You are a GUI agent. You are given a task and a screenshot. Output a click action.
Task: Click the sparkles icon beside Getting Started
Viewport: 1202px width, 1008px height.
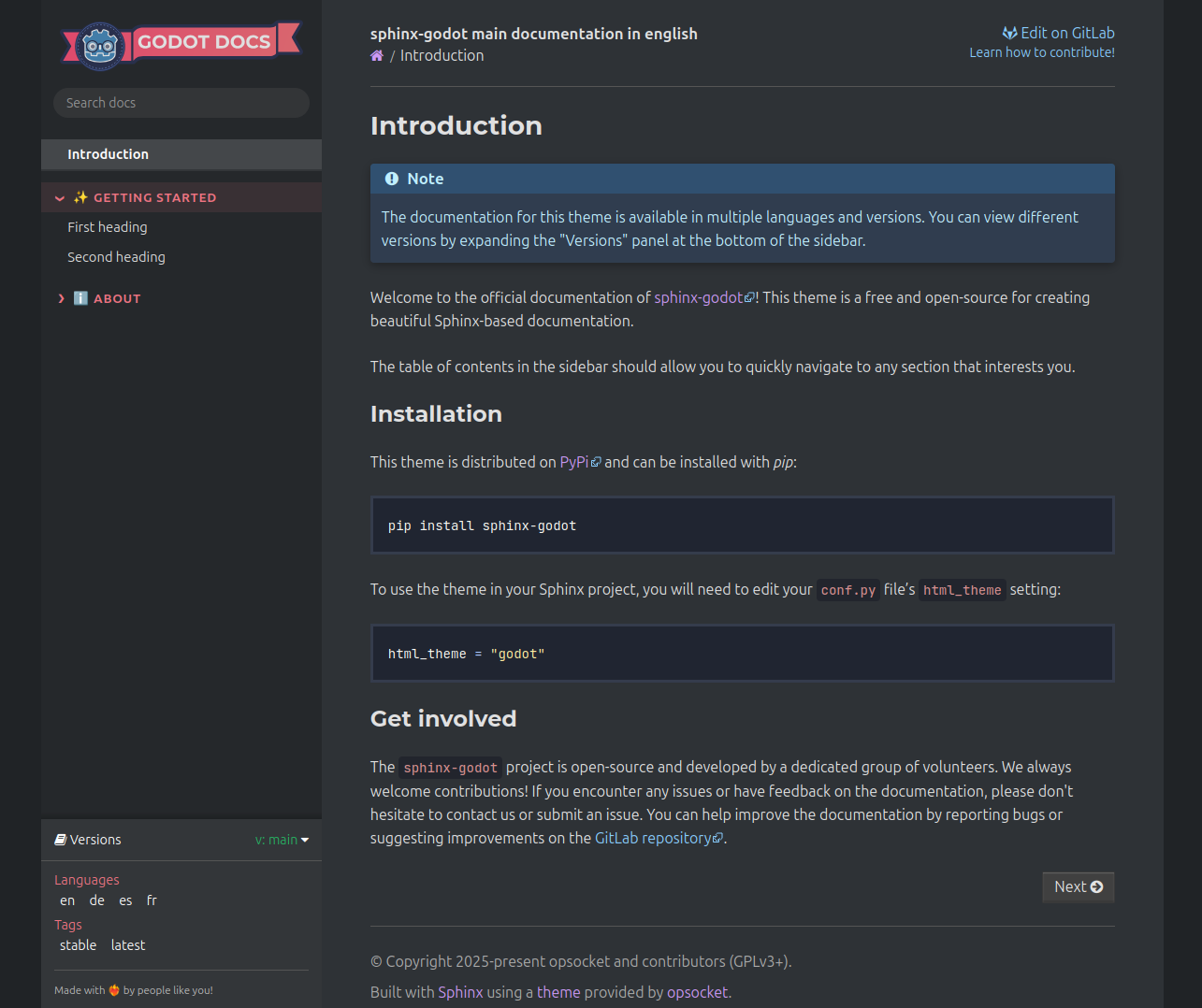[x=81, y=197]
